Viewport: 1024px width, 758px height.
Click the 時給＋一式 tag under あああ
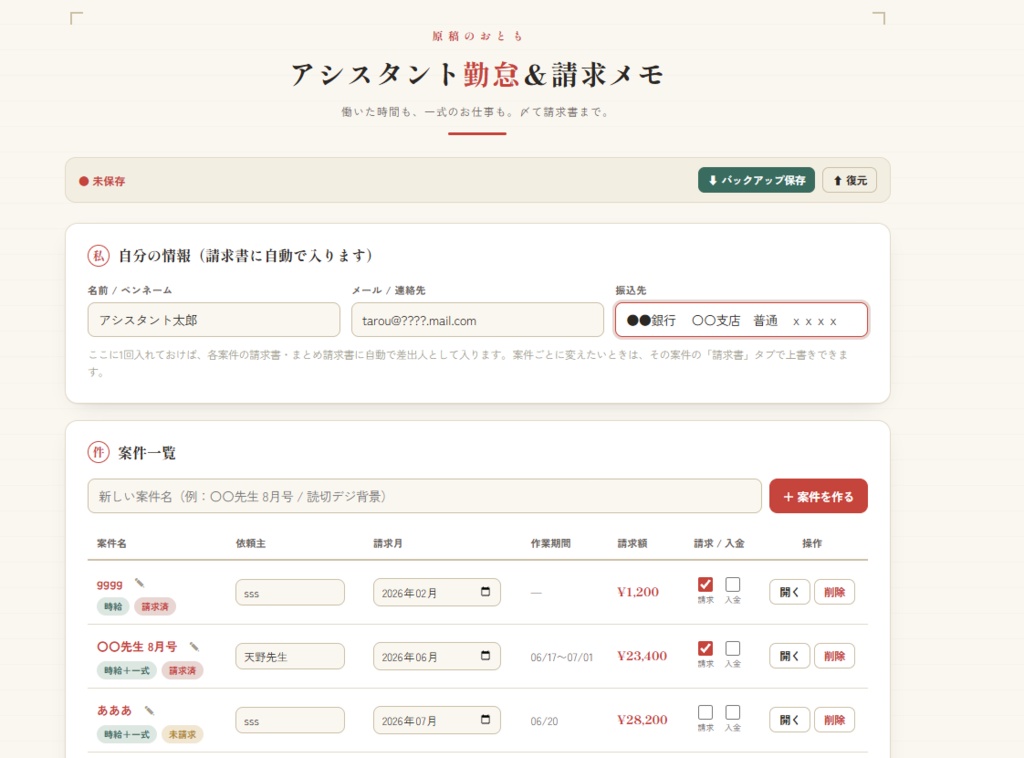(127, 734)
